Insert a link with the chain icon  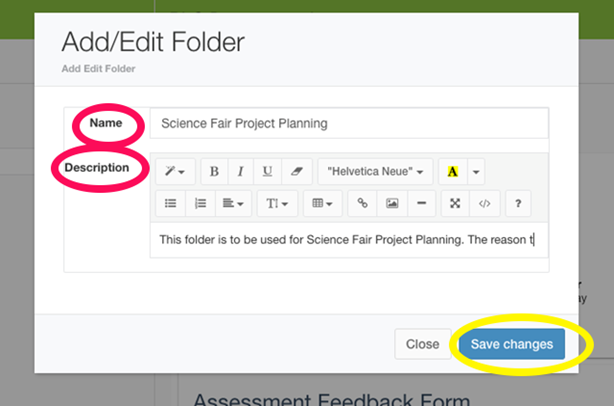coord(362,203)
